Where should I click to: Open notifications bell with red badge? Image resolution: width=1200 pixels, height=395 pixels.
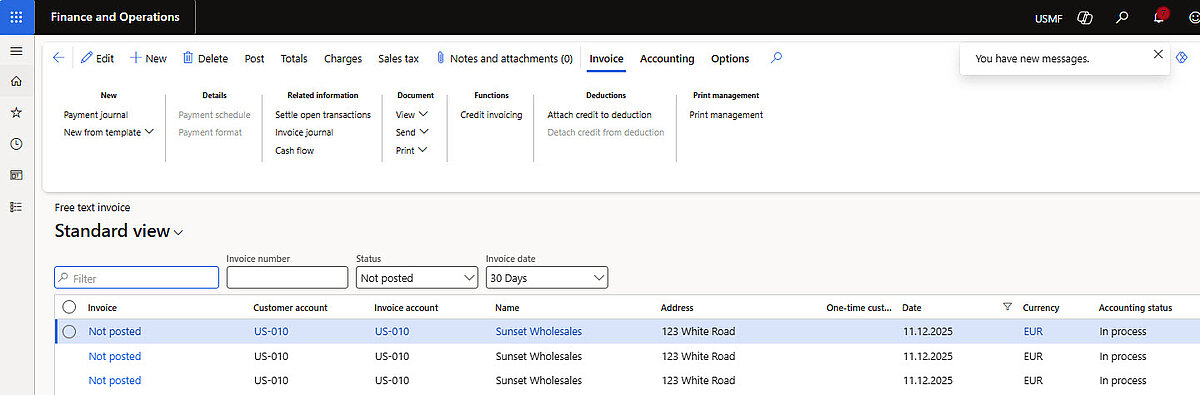pos(1160,17)
